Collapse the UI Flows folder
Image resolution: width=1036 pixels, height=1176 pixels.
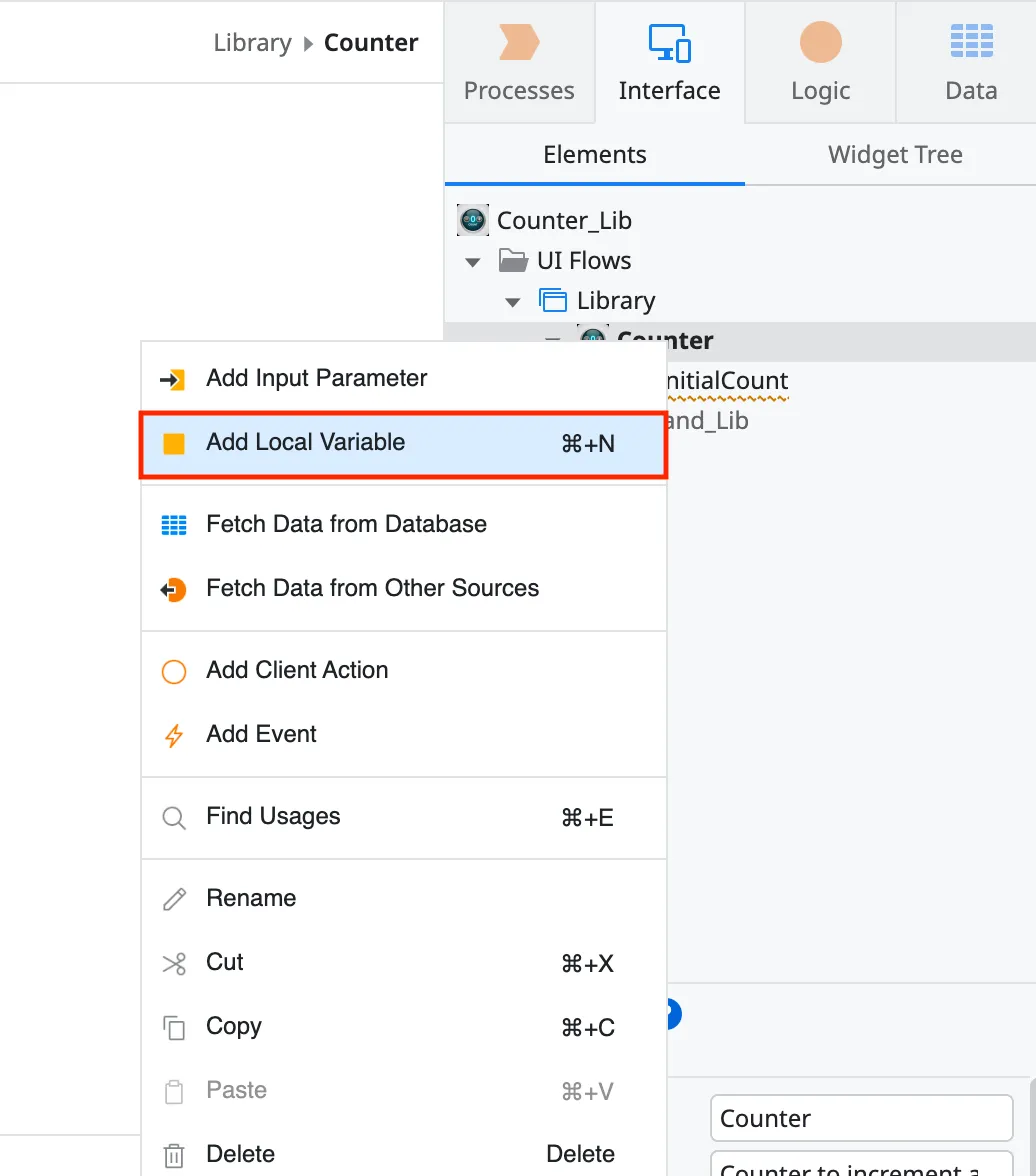pyautogui.click(x=471, y=261)
